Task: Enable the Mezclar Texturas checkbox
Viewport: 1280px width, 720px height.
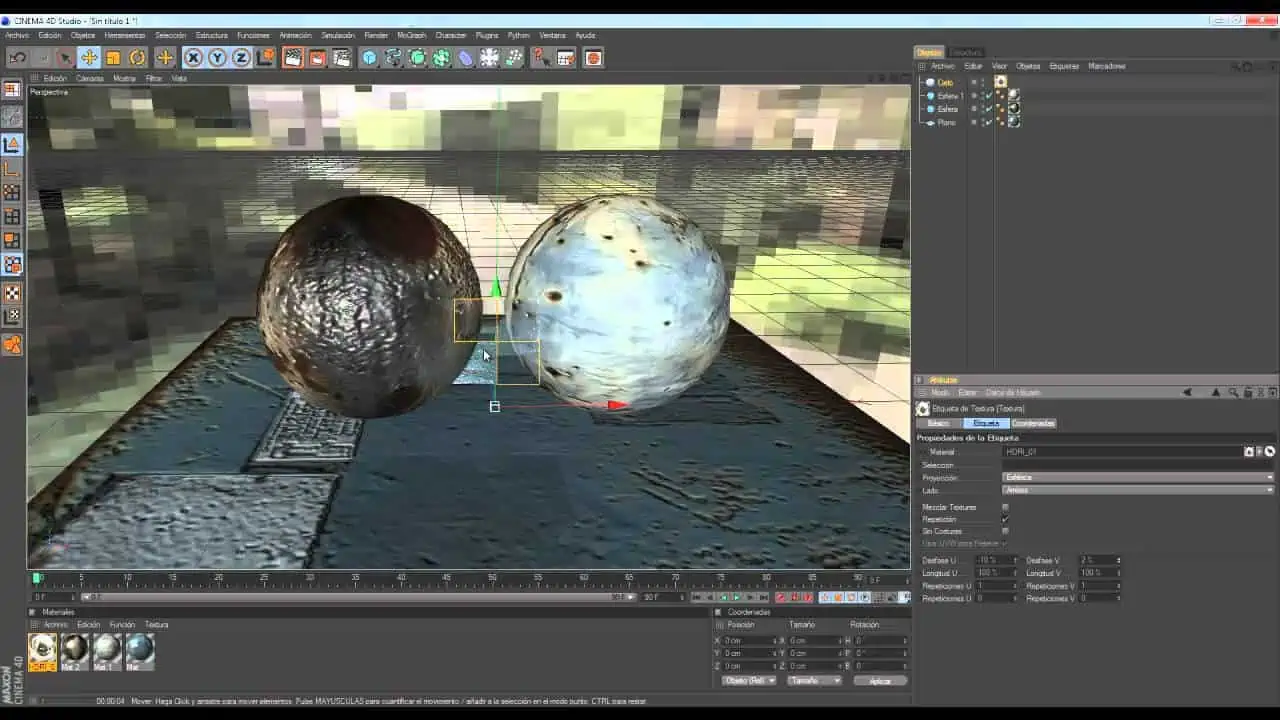Action: tap(1006, 507)
